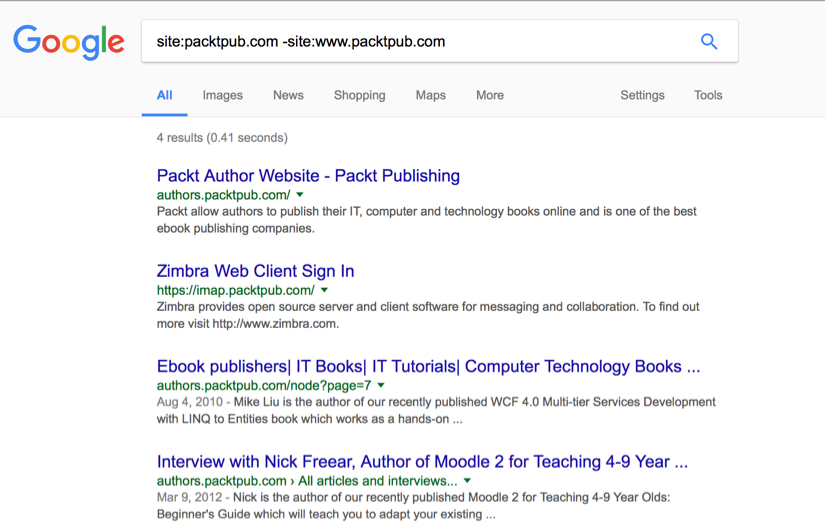This screenshot has width=825, height=530.
Task: Open Packt Author Website result link
Action: [308, 176]
